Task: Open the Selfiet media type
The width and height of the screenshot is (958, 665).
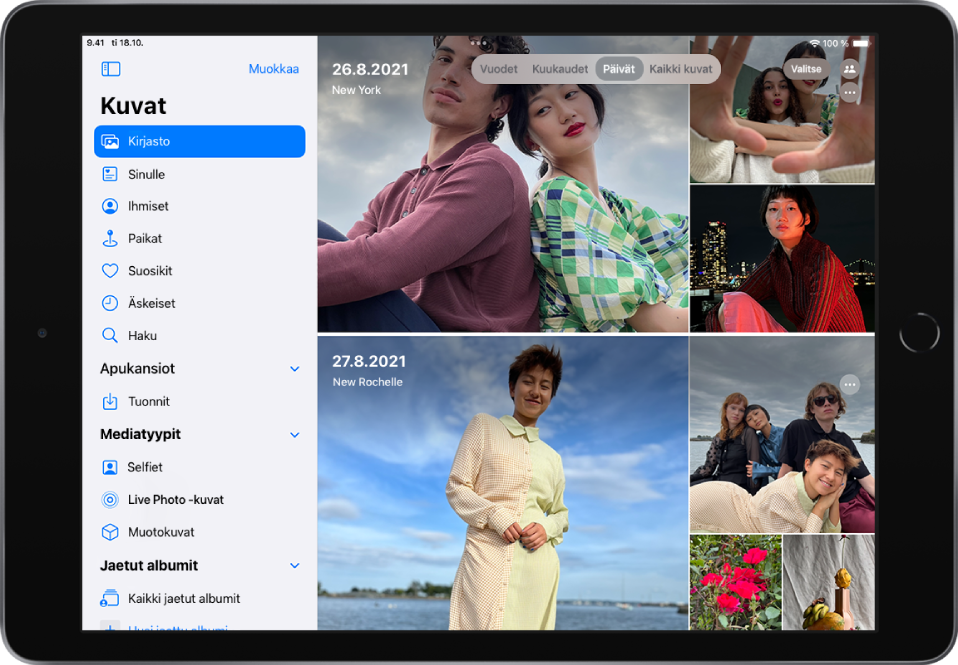Action: [x=145, y=467]
